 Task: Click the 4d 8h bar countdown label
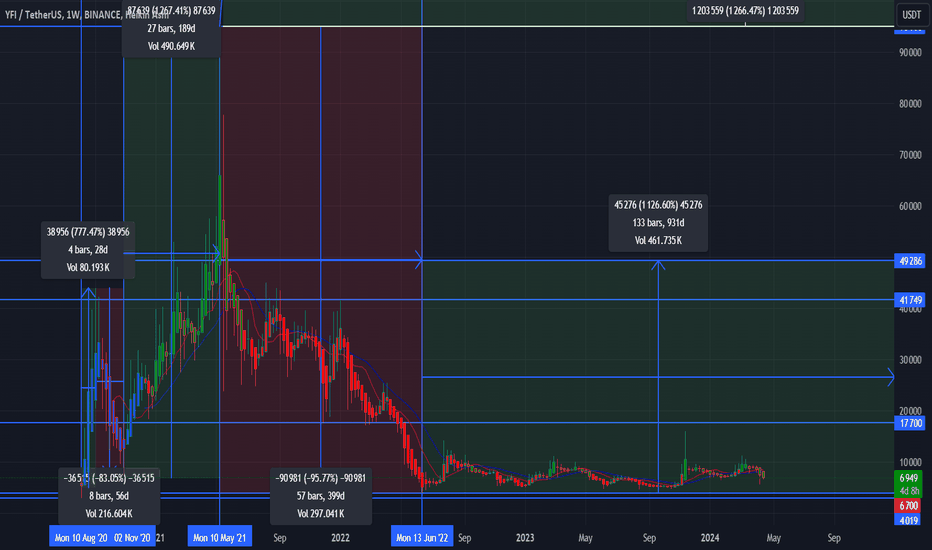pos(909,491)
